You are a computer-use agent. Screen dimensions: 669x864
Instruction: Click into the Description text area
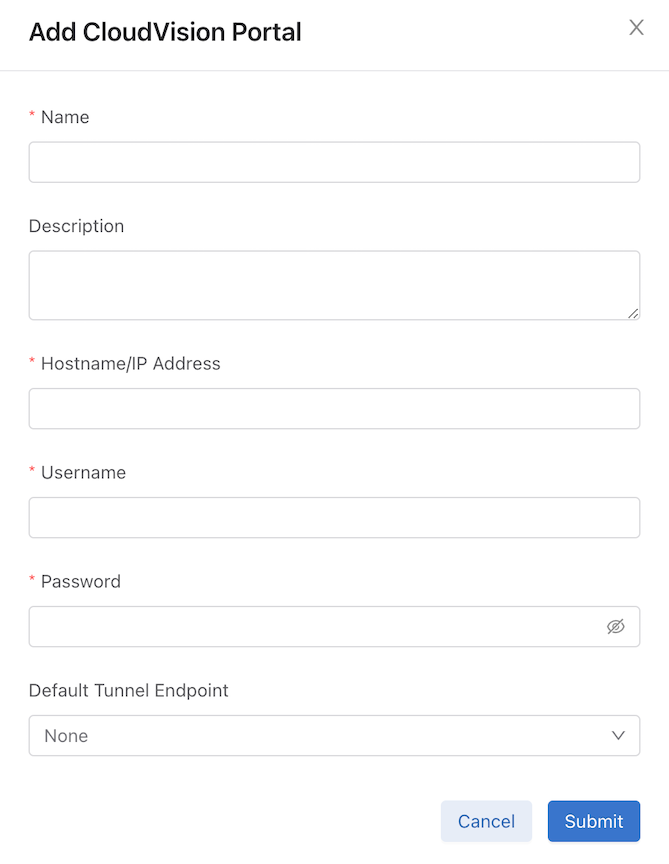click(334, 285)
